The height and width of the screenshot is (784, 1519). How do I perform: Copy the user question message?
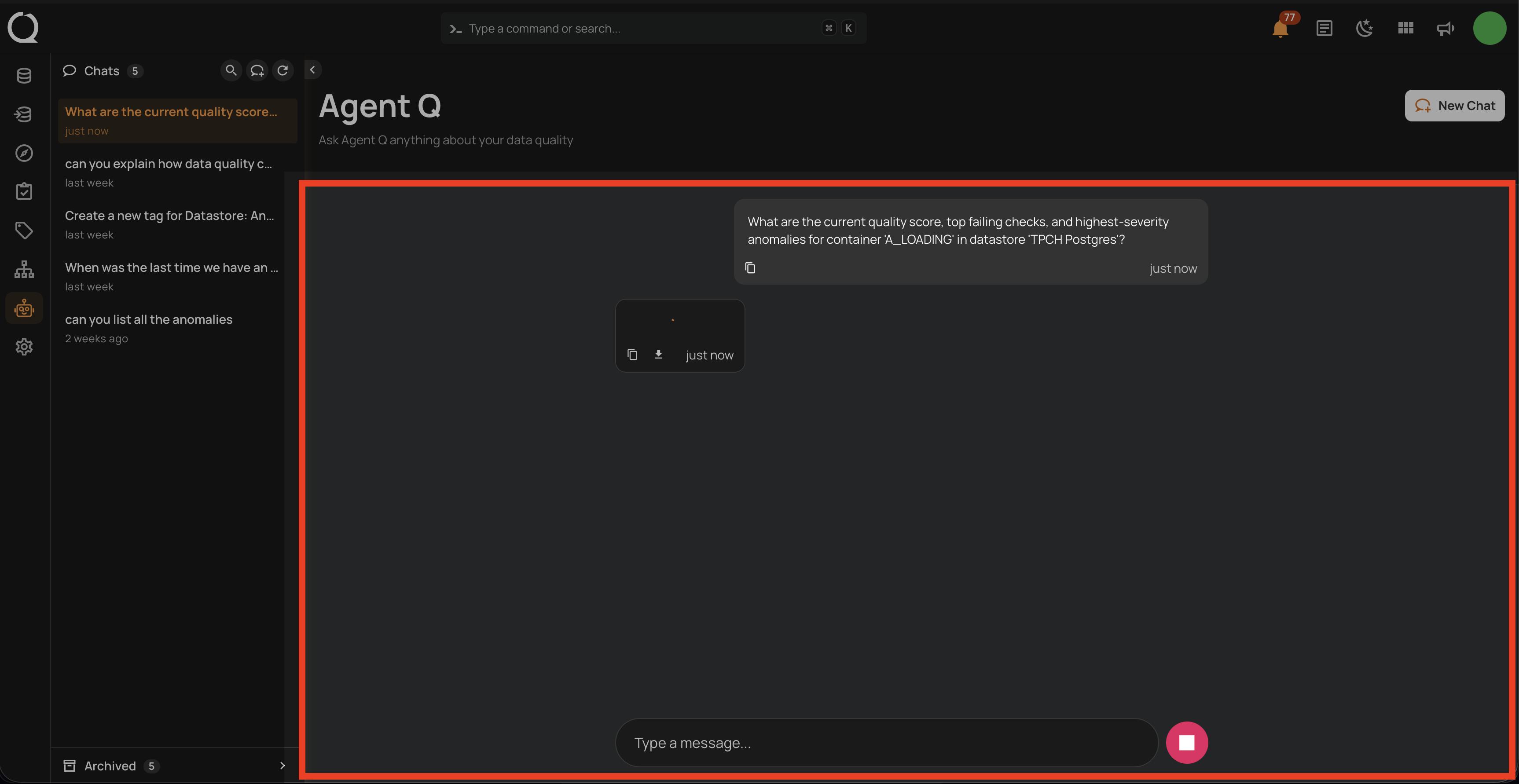click(750, 268)
